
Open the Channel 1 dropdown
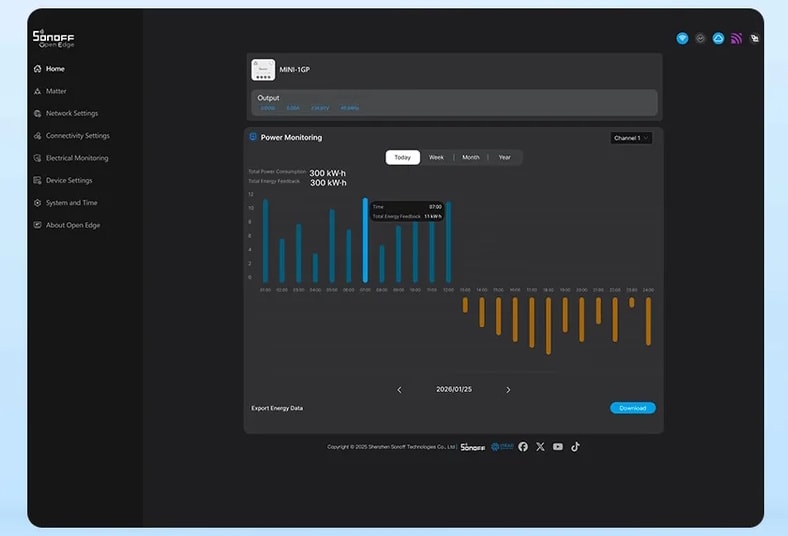[x=631, y=138]
